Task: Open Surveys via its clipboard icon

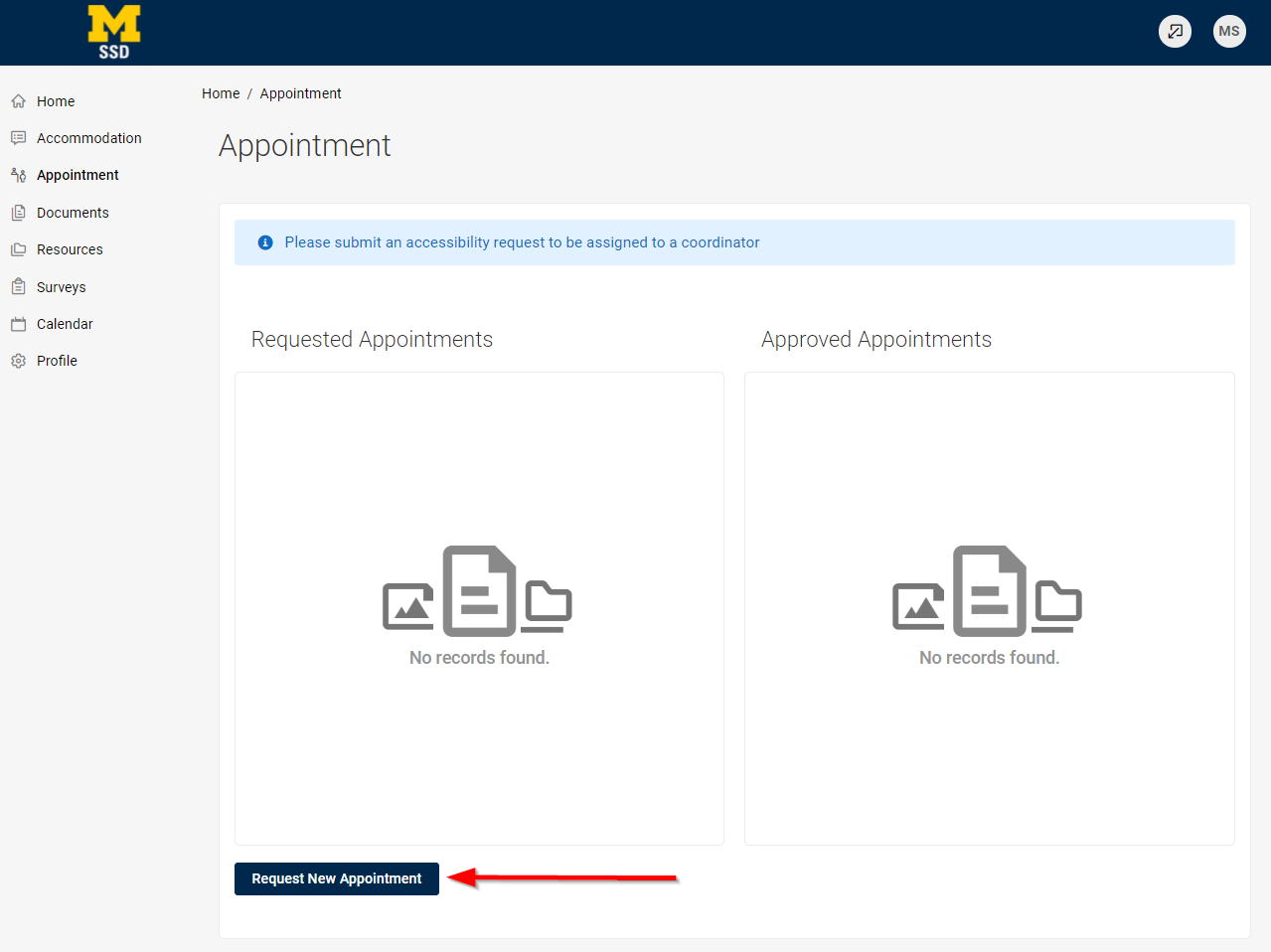Action: click(x=17, y=286)
